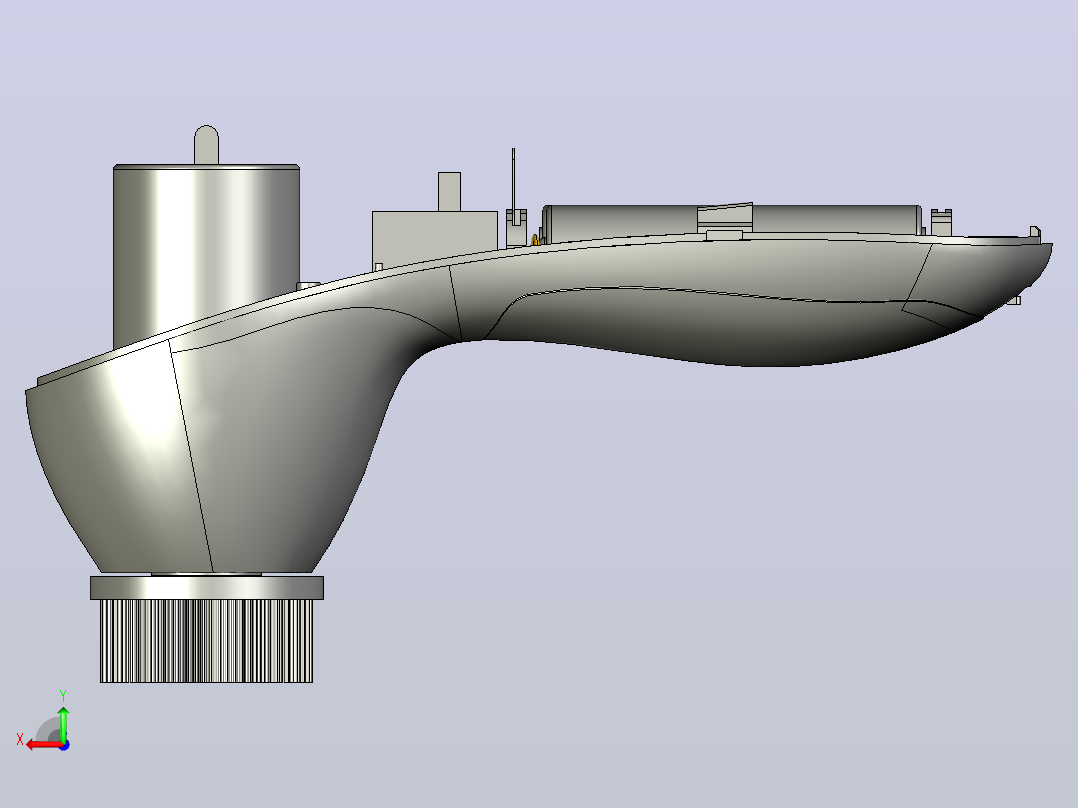
Task: Select the wedge clip on top of battery
Action: point(725,217)
